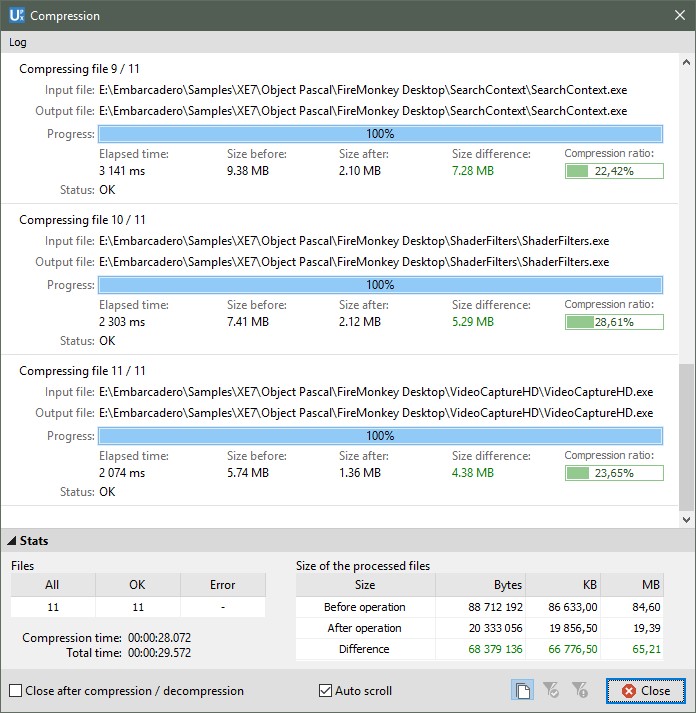Image resolution: width=696 pixels, height=713 pixels.
Task: Enable Close after compression / decompression checkbox
Action: point(16,691)
